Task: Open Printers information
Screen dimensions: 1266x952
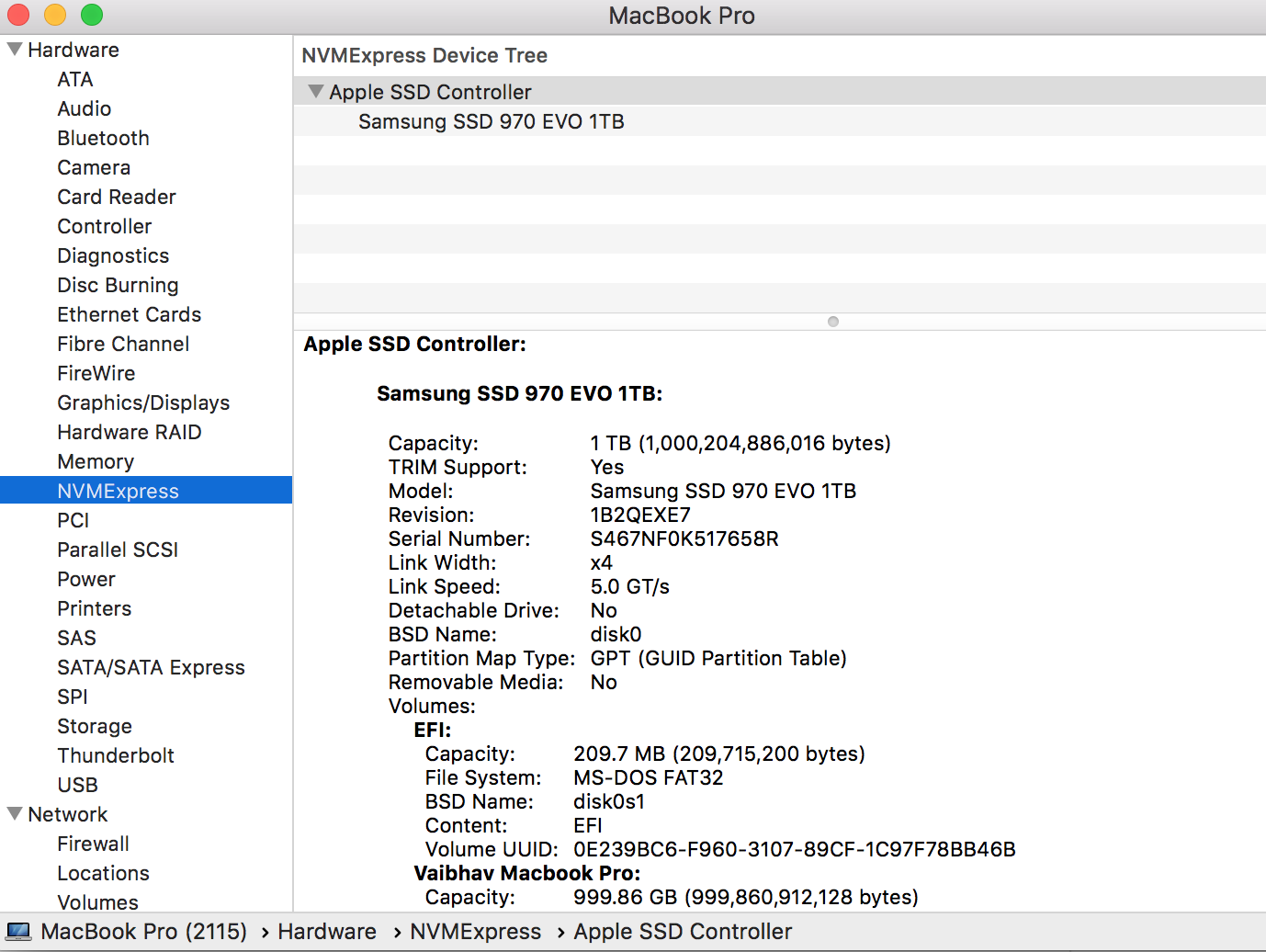Action: [x=95, y=608]
